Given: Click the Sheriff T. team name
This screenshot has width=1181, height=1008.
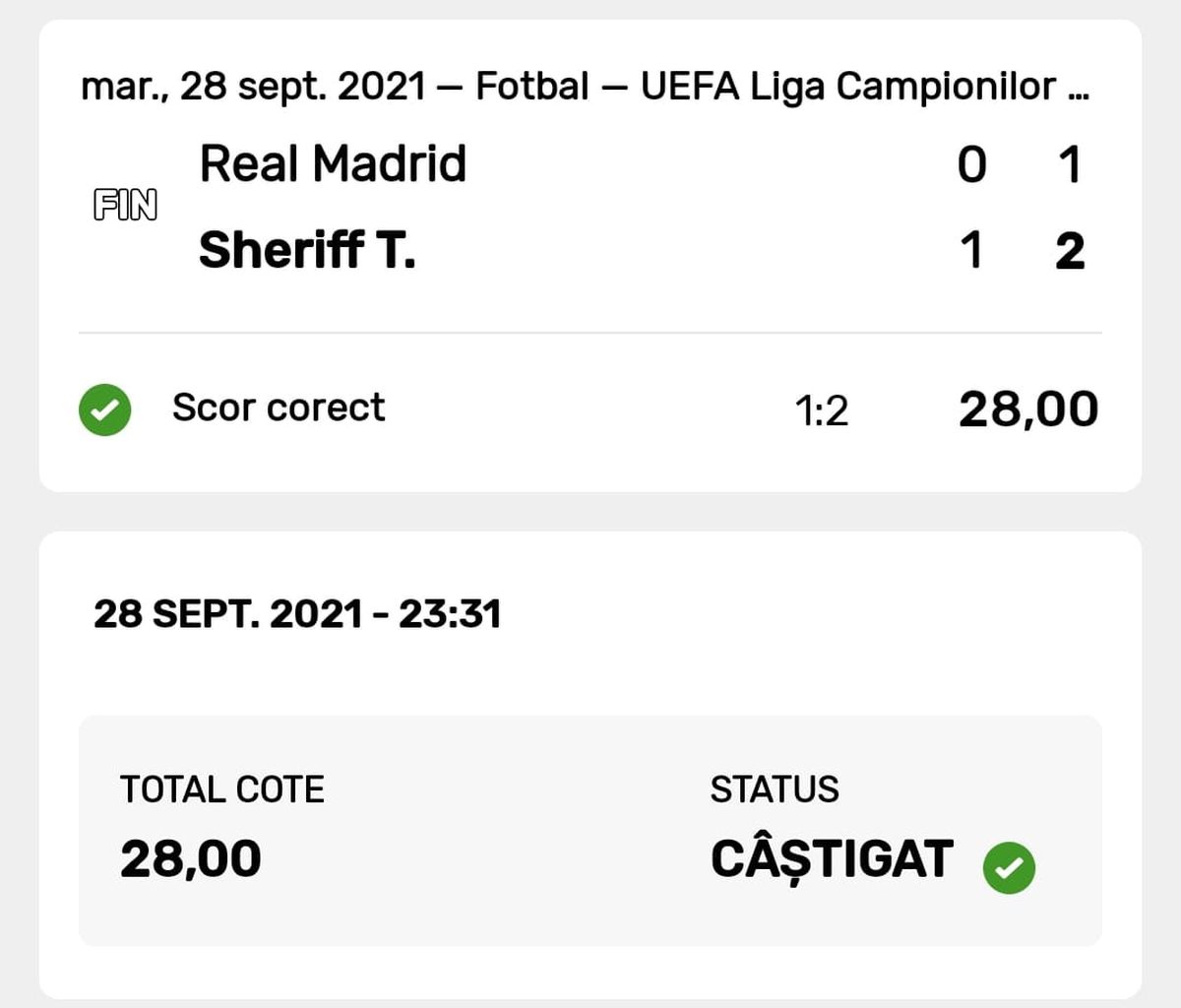Looking at the screenshot, I should click(307, 250).
